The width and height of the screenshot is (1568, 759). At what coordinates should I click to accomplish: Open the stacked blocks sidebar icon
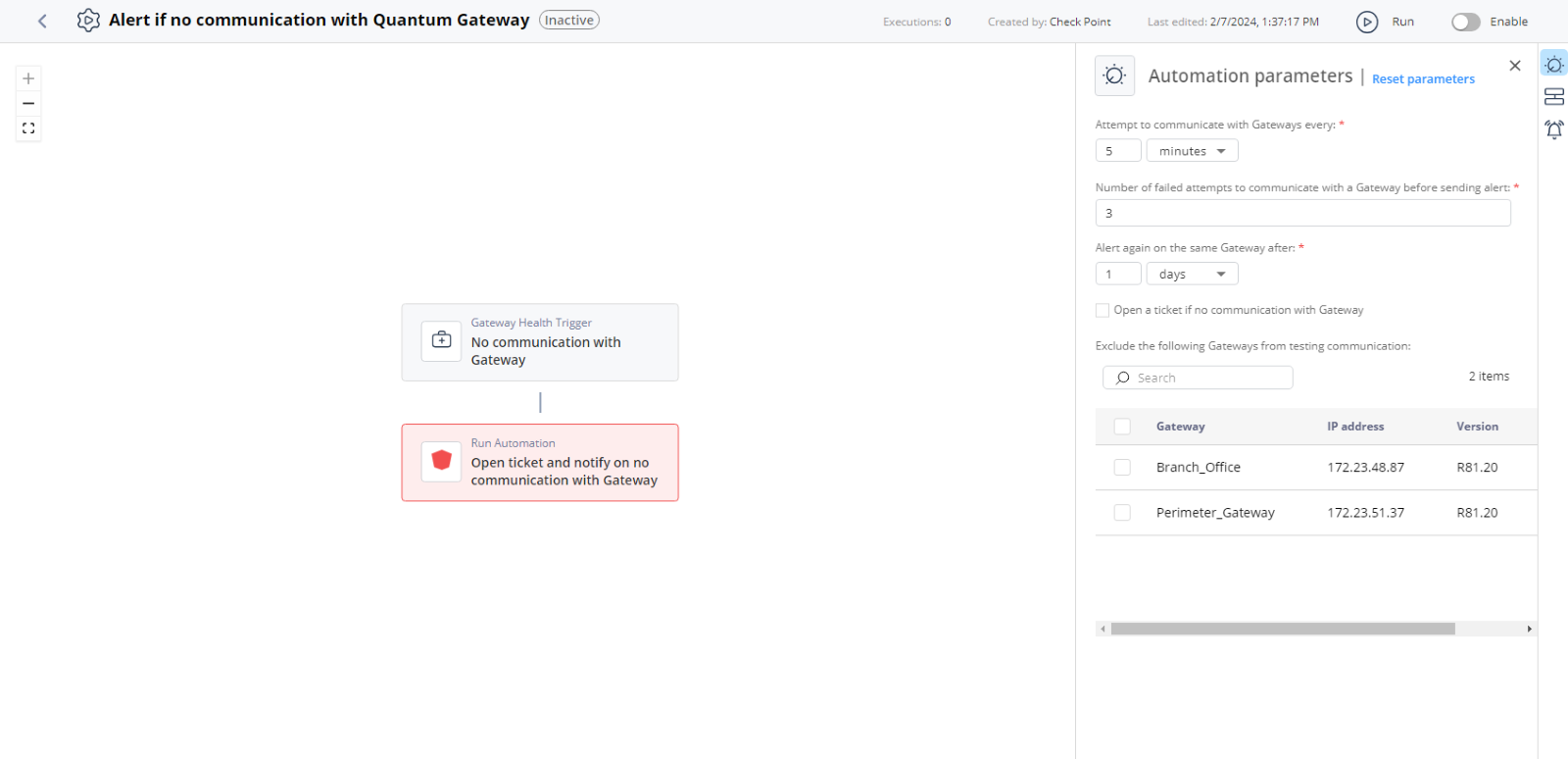click(1554, 97)
